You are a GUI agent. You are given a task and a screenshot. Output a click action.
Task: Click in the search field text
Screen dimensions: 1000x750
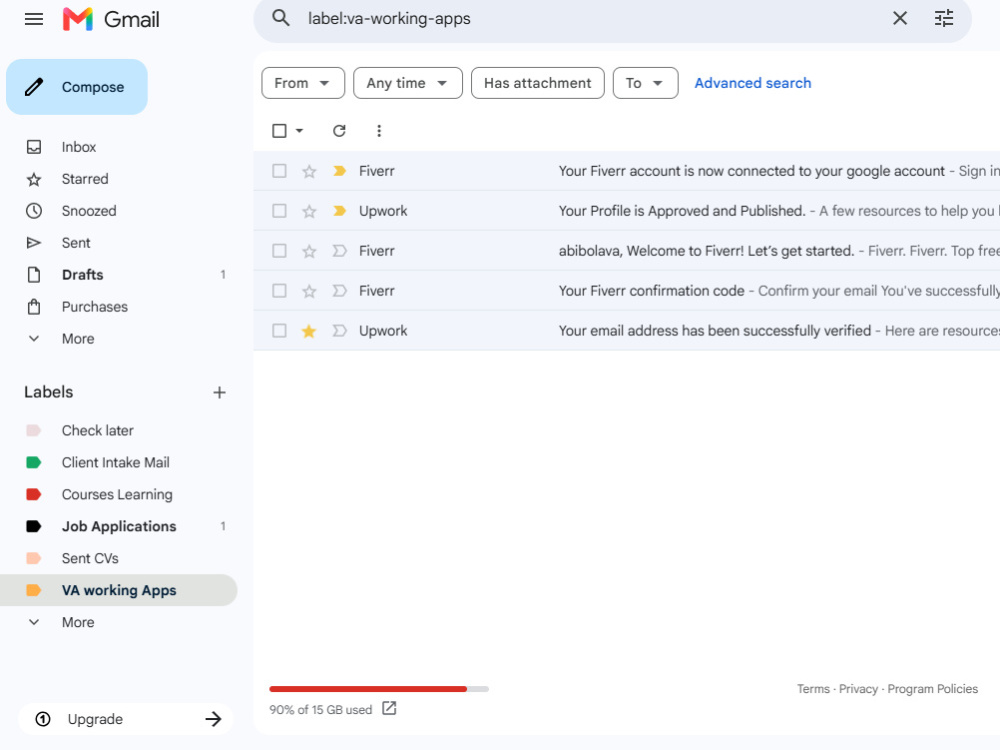click(389, 18)
